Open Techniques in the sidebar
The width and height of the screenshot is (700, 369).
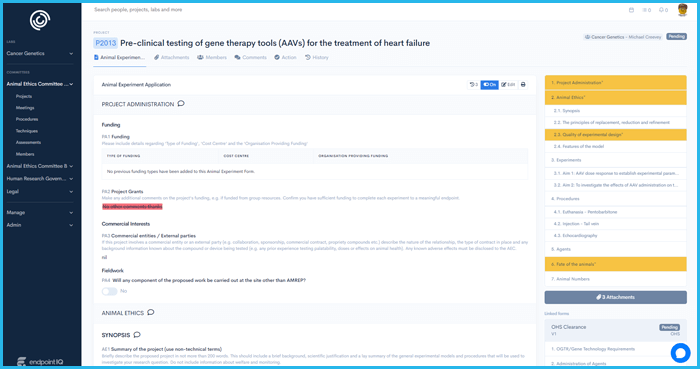click(27, 131)
